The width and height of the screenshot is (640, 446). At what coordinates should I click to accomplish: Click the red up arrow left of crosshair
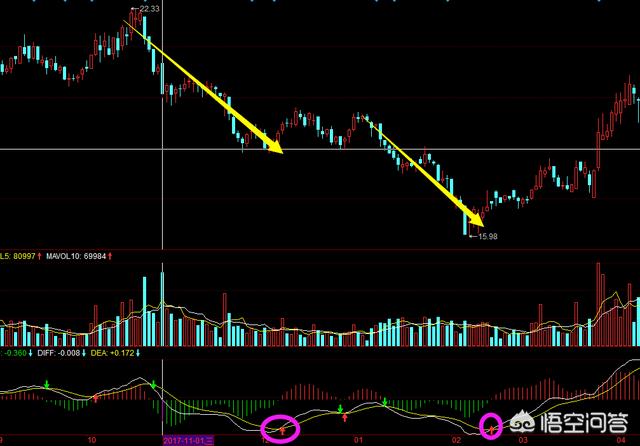coord(95,398)
